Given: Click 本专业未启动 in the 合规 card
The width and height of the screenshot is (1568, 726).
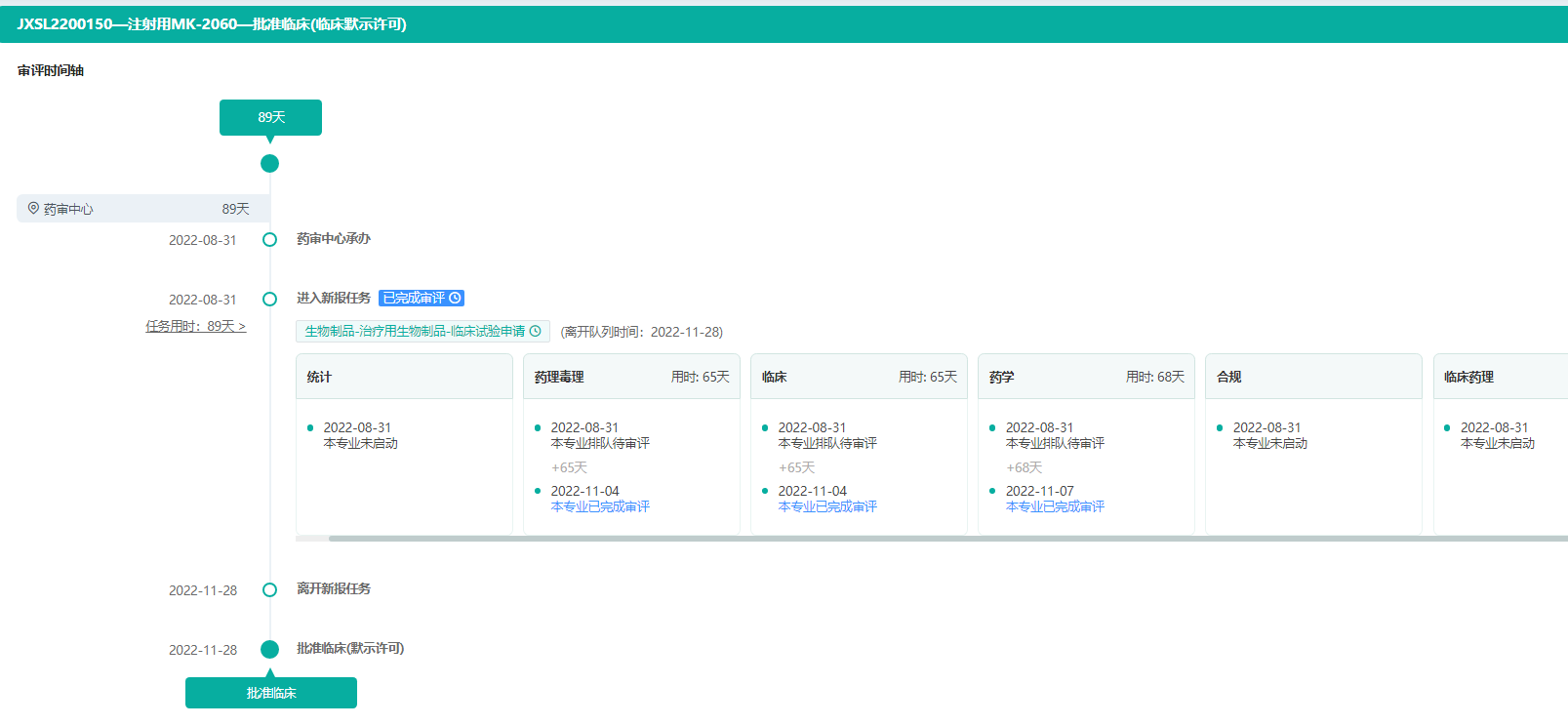Looking at the screenshot, I should (1270, 443).
